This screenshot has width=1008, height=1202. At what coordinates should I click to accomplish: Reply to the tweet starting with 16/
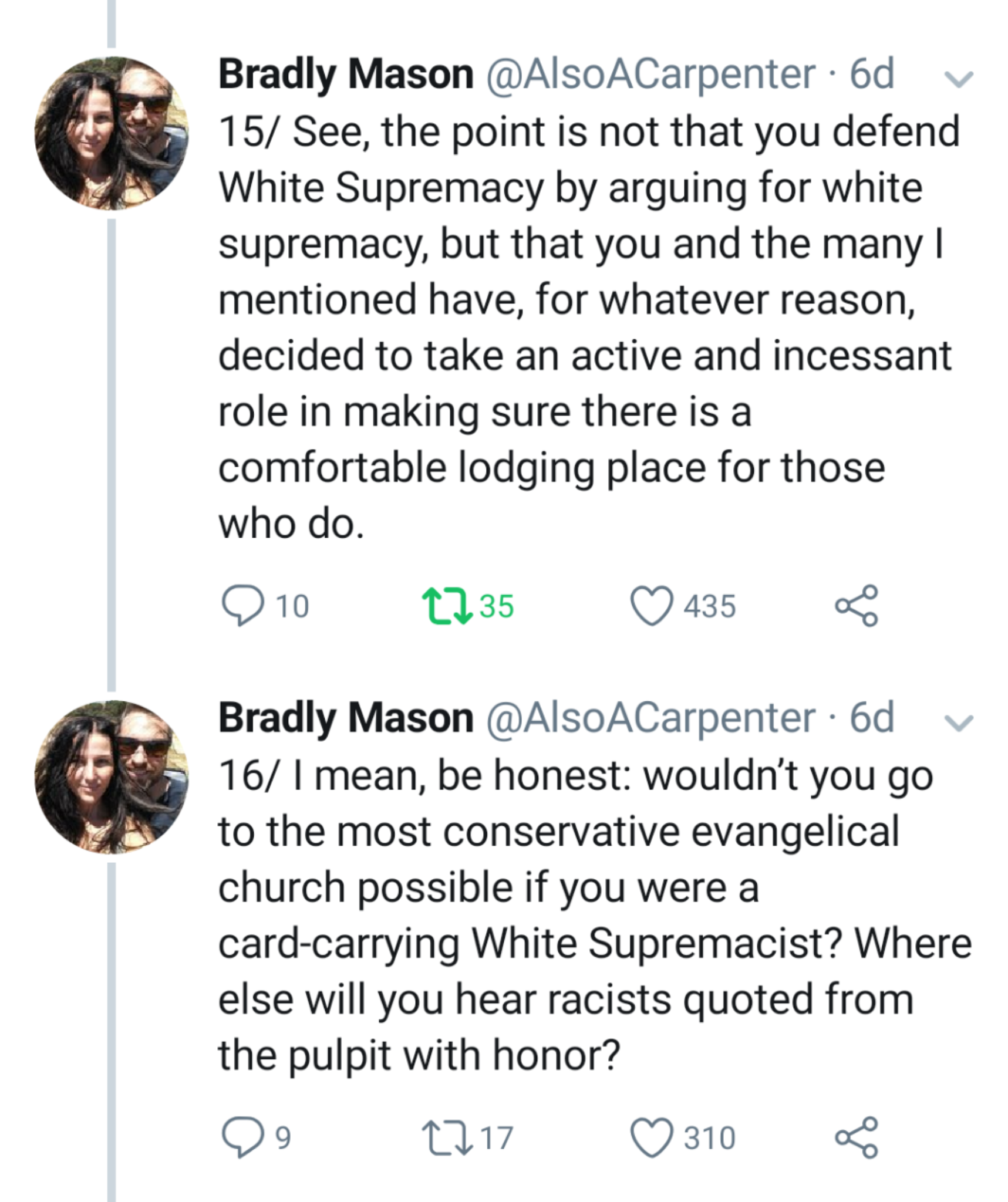242,1137
